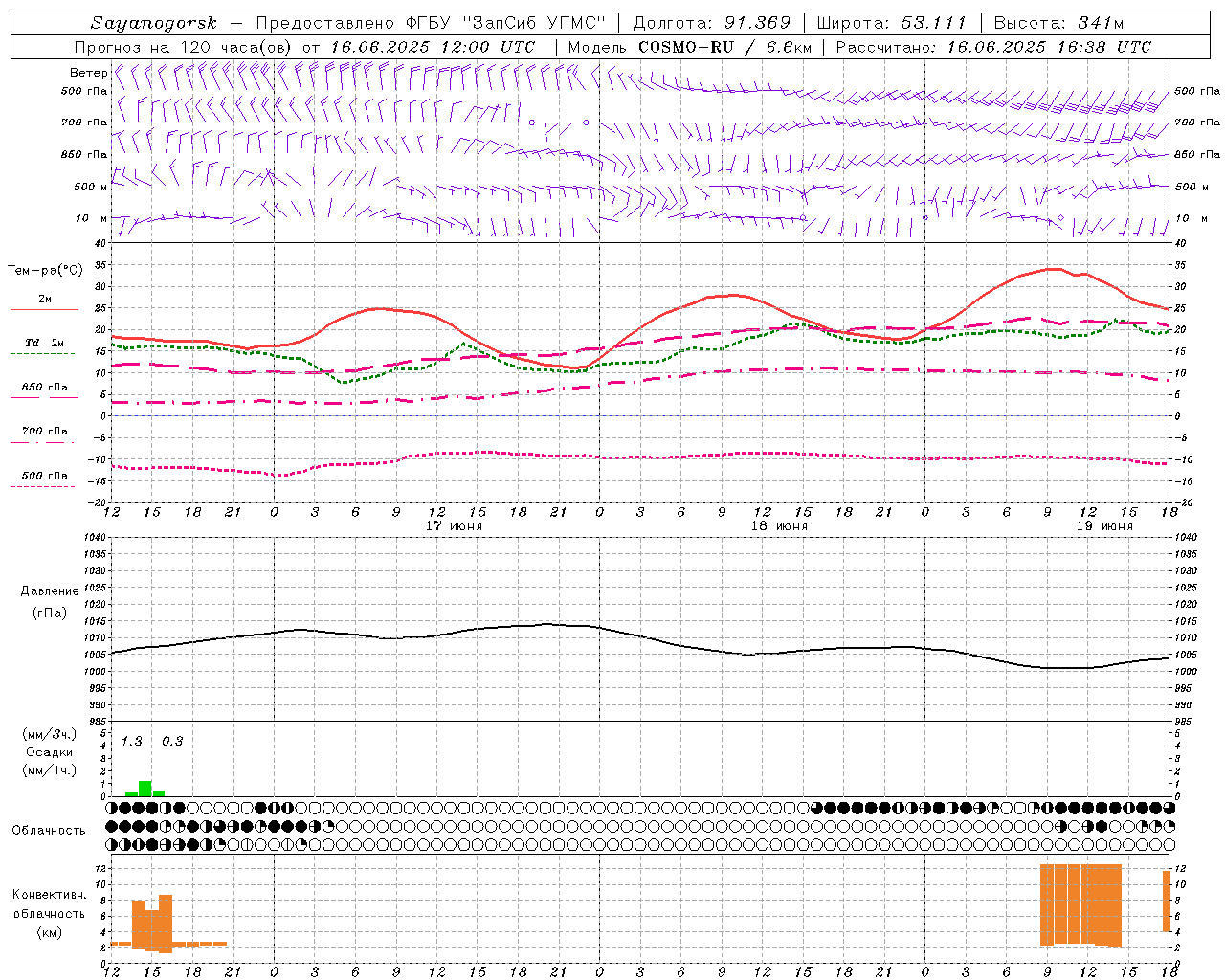Select the "Тем-ра(°C)" temperature axis label
1225x980 pixels.
click(x=45, y=271)
